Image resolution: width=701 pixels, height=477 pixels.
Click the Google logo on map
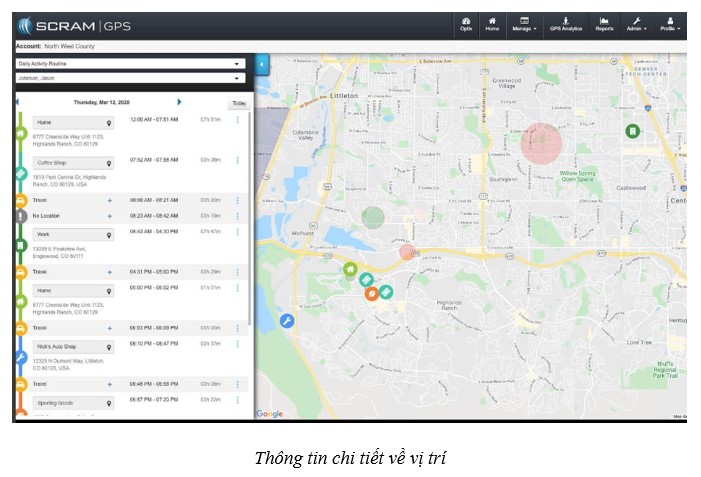(x=270, y=414)
